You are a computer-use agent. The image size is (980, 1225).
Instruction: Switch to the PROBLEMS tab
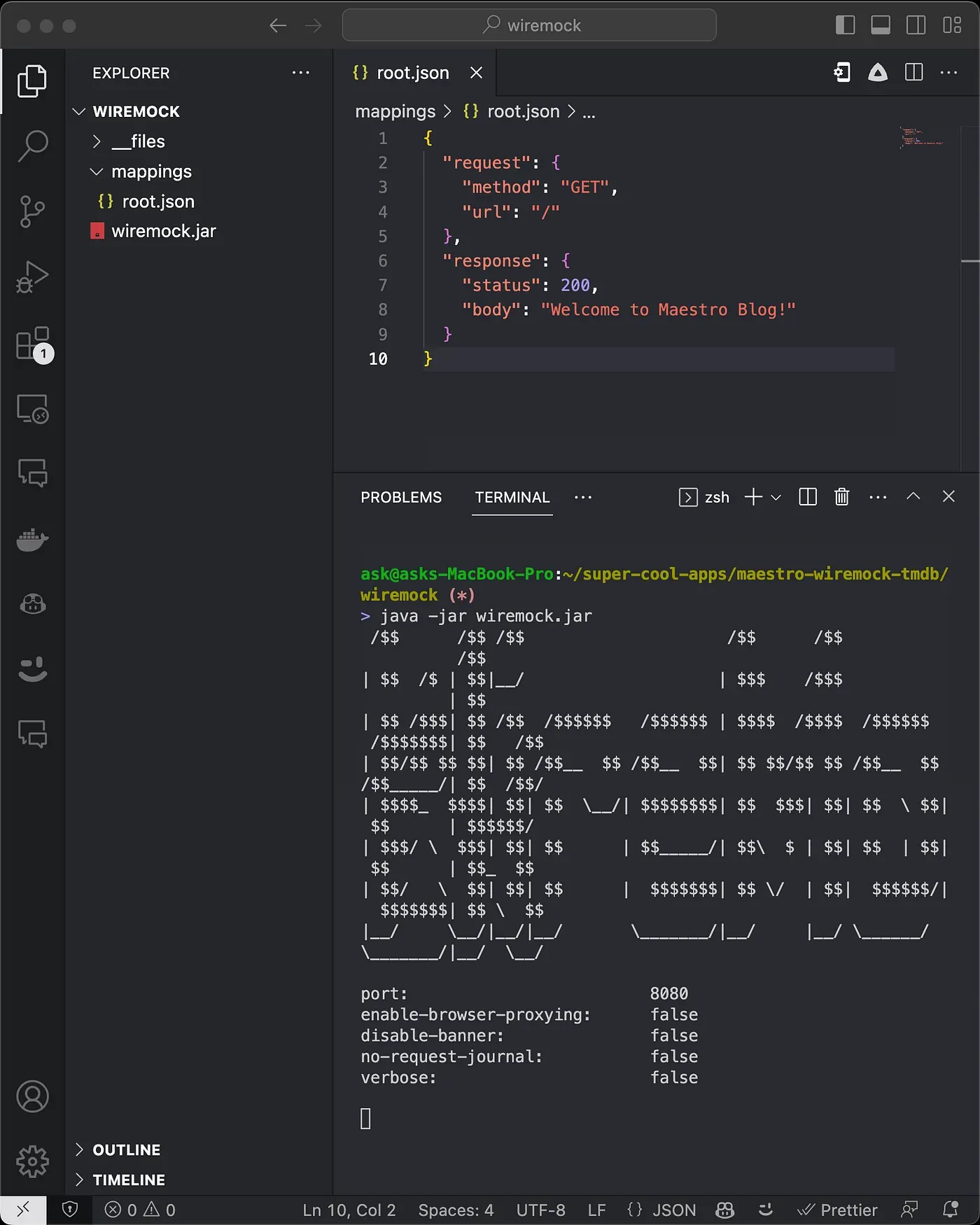click(x=401, y=497)
